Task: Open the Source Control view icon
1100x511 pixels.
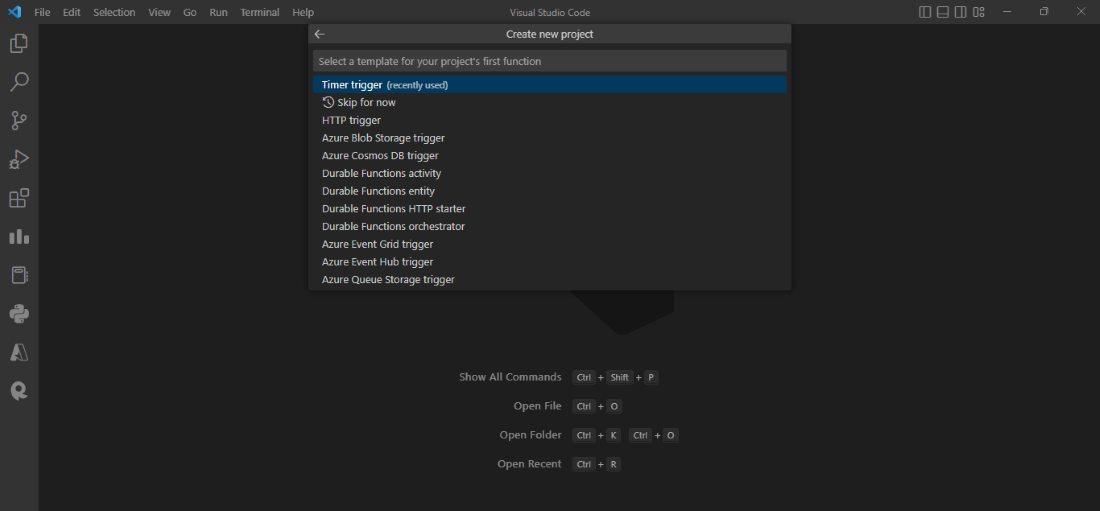Action: 19,121
